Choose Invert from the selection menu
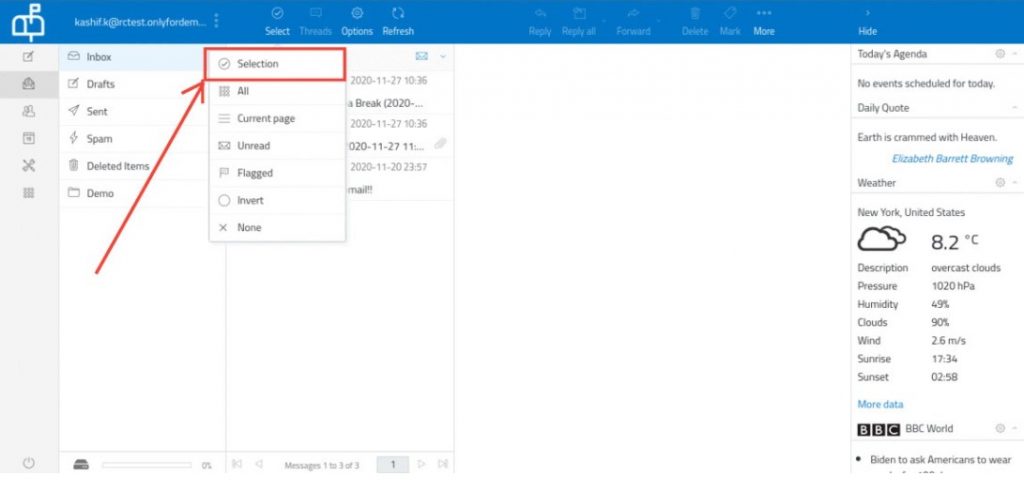Screen dimensions: 1024x491 click(250, 200)
